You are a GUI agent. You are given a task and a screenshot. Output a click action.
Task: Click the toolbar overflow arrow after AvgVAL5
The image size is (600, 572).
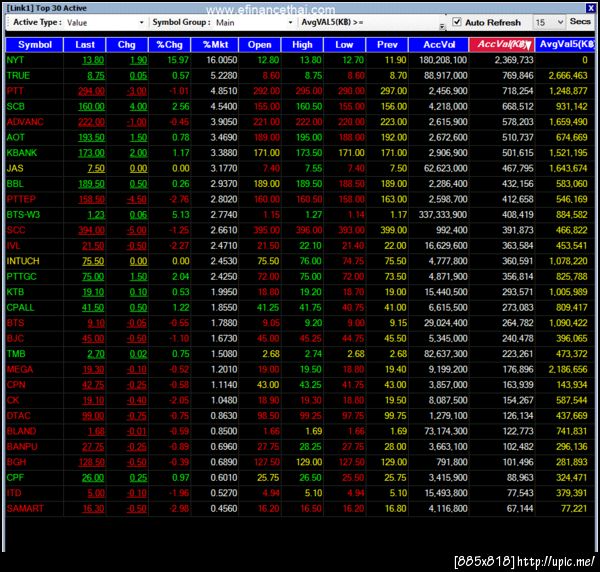[442, 26]
